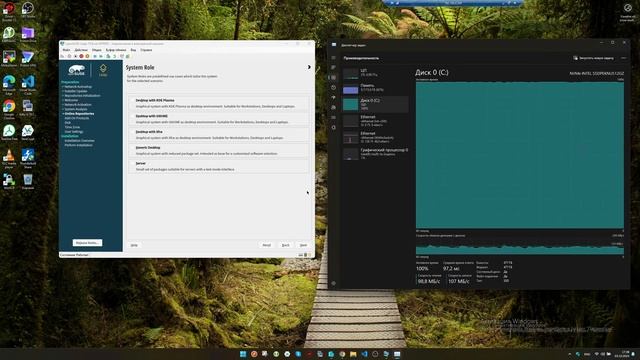Open Visual Studio Code desktop shortcut

[x=28, y=84]
